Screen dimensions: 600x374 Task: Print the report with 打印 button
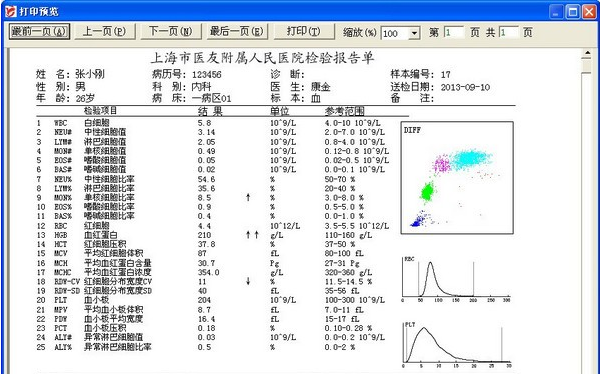[303, 31]
